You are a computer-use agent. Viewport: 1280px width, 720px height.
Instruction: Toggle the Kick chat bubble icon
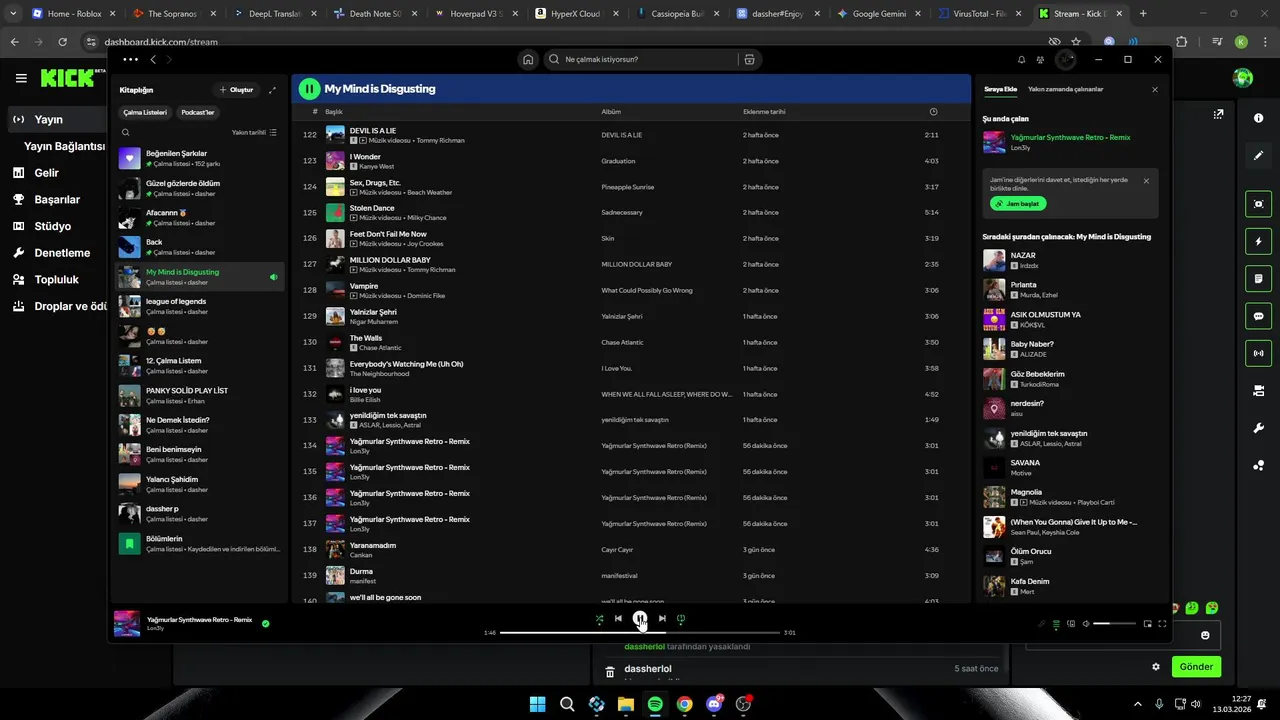click(1258, 315)
